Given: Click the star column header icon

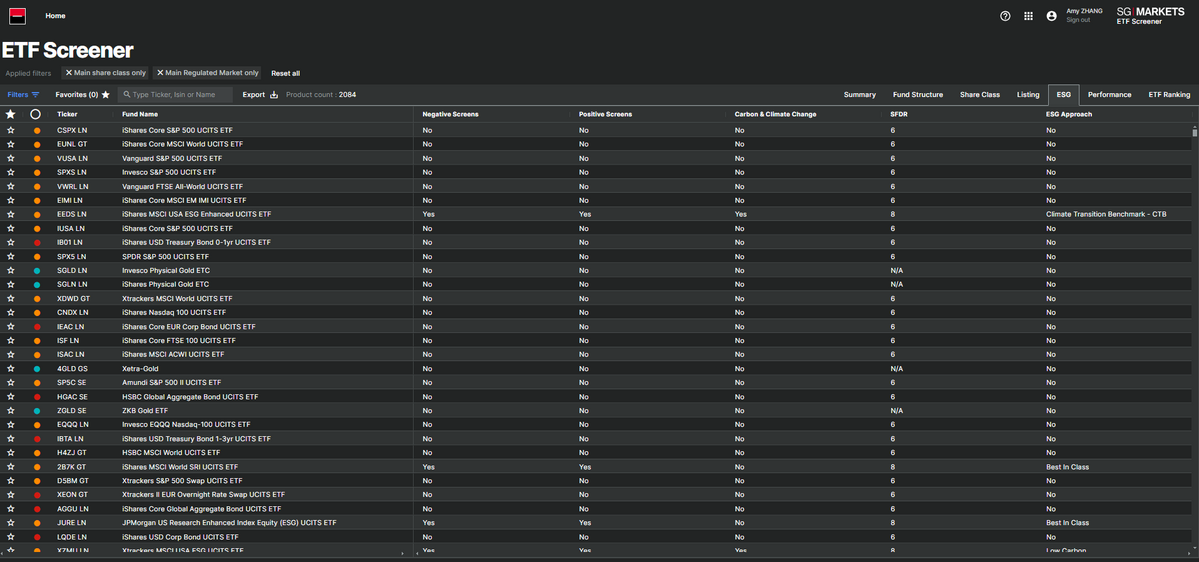Looking at the screenshot, I should [x=10, y=114].
